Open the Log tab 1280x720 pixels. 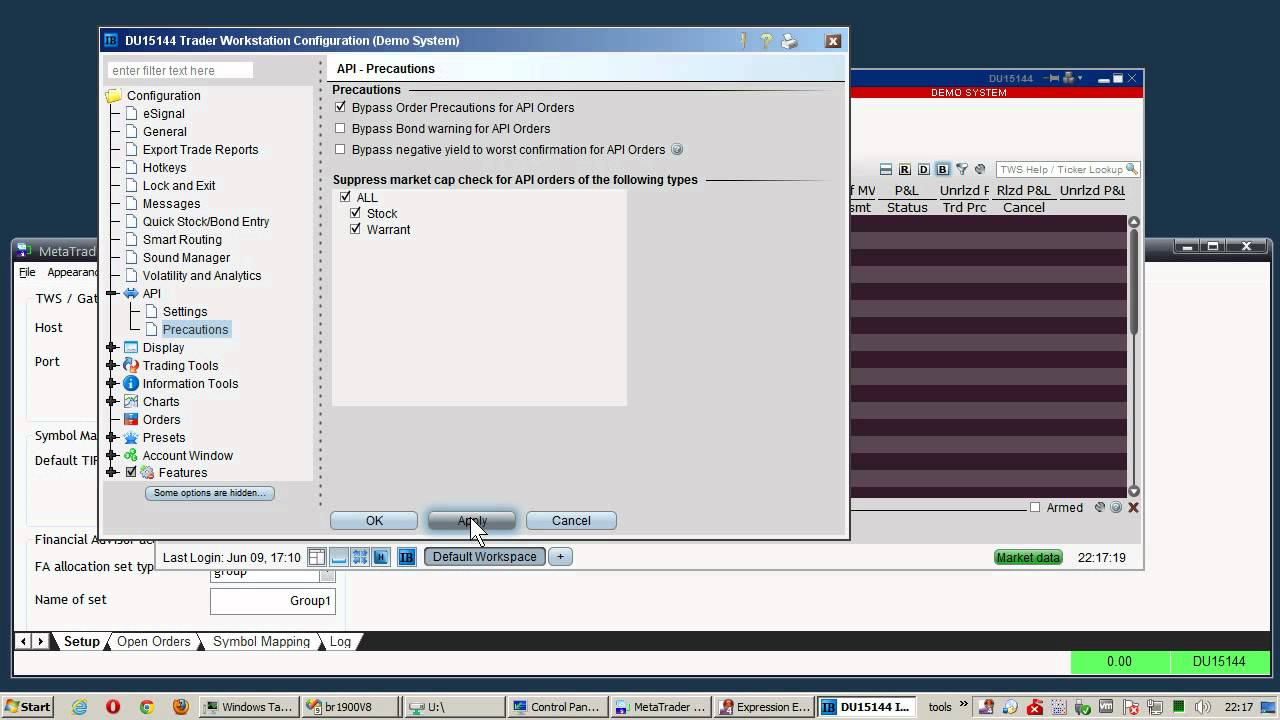click(x=340, y=642)
